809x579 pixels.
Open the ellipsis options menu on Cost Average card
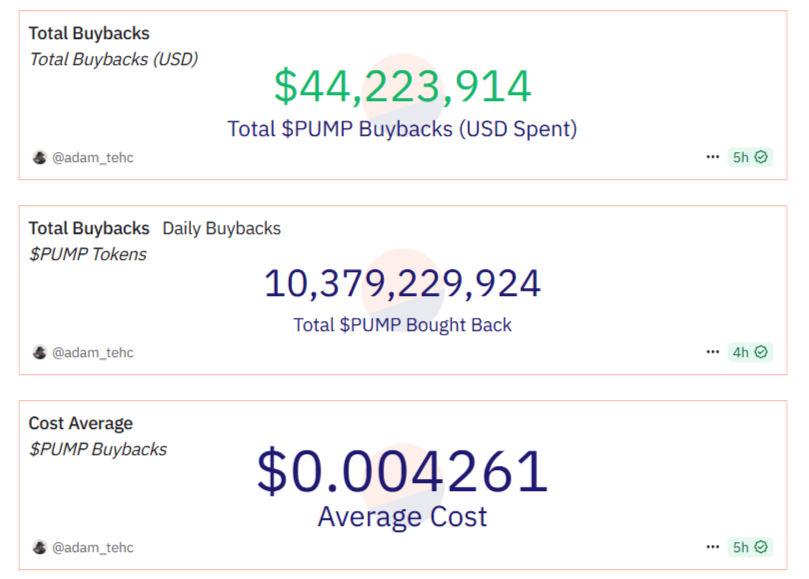(x=713, y=547)
